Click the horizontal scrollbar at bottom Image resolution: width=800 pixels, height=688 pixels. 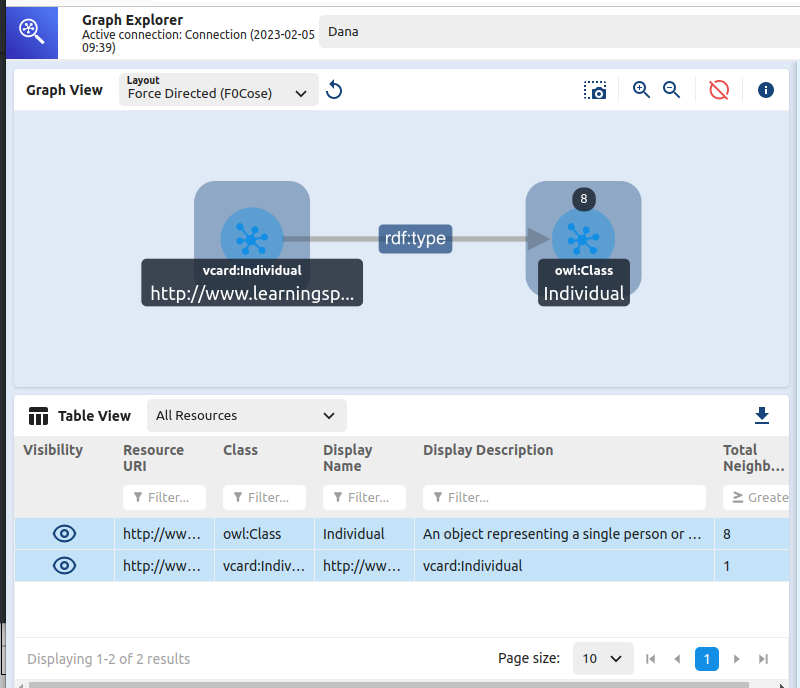389,684
